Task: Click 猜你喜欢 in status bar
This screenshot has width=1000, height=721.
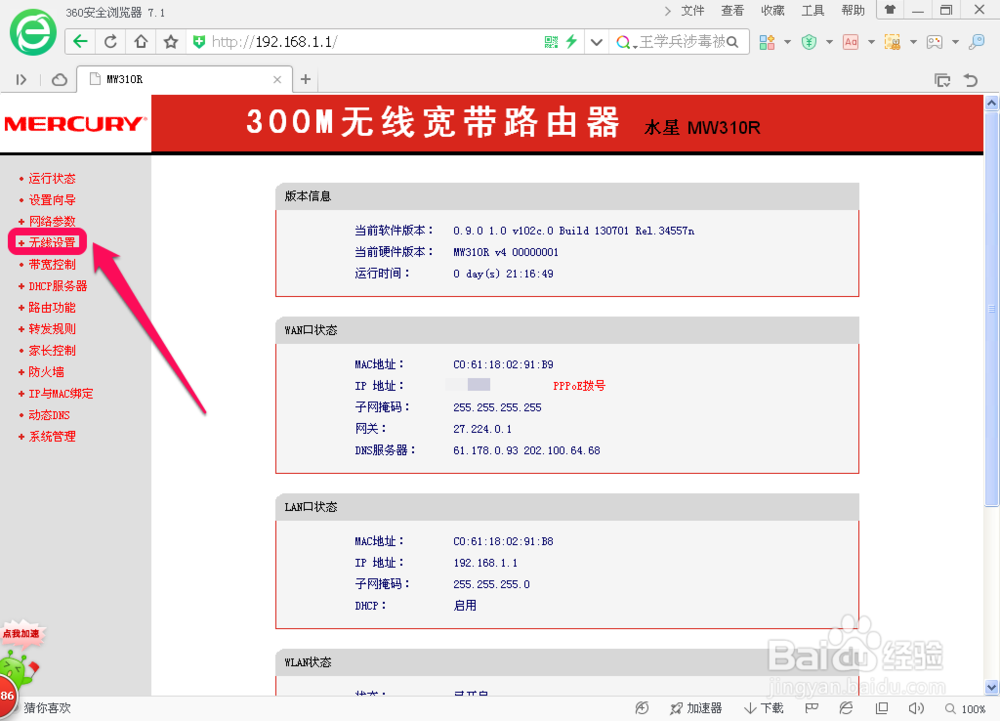Action: [x=47, y=708]
